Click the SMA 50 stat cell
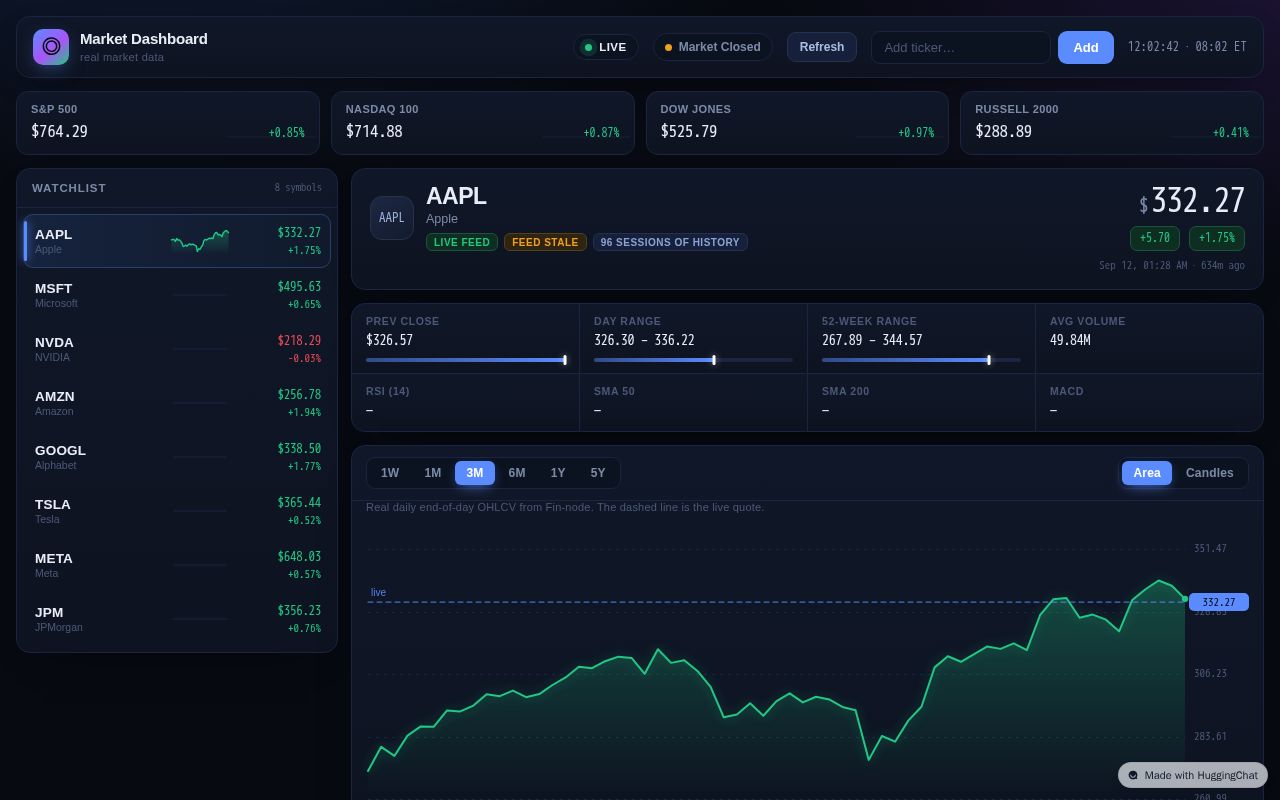 pos(694,402)
